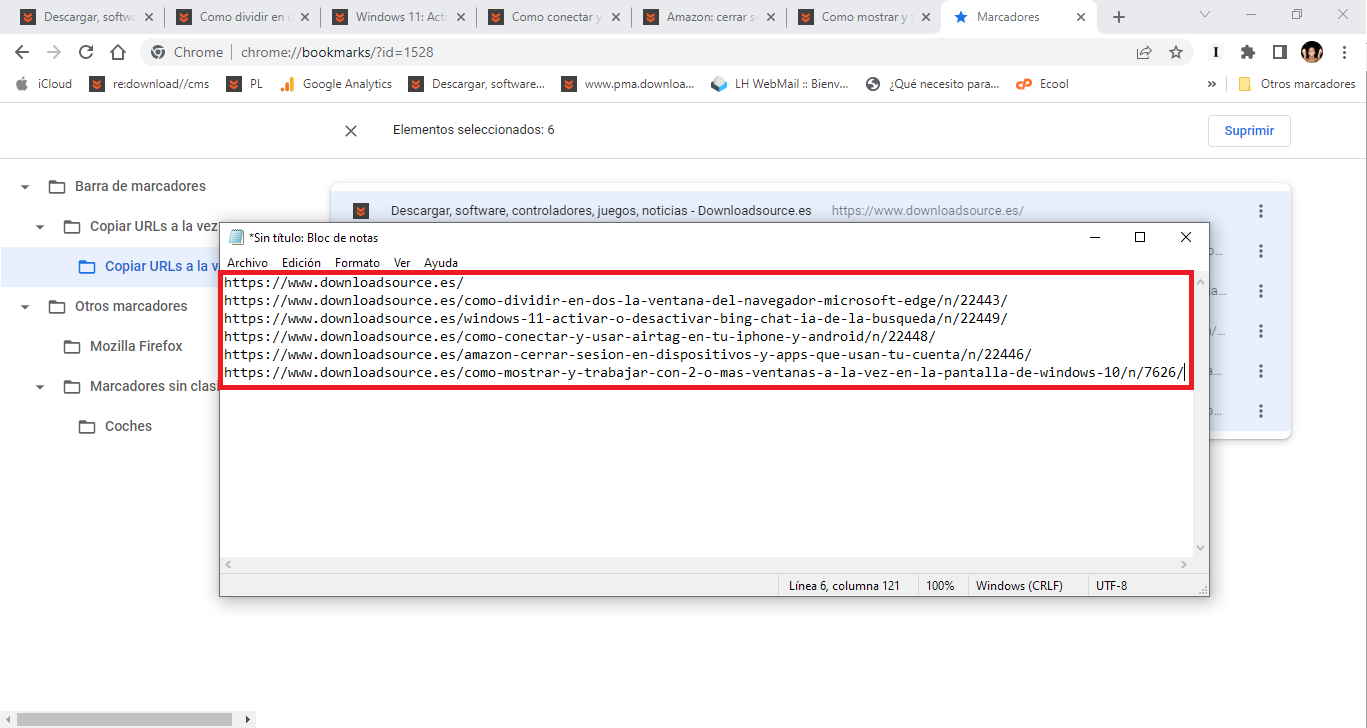Open the user profile avatar
This screenshot has width=1367, height=728.
(1312, 52)
